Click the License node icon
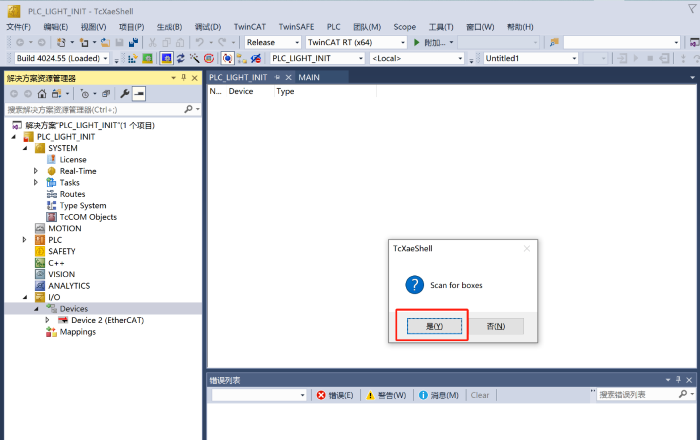The image size is (700, 440). point(51,159)
